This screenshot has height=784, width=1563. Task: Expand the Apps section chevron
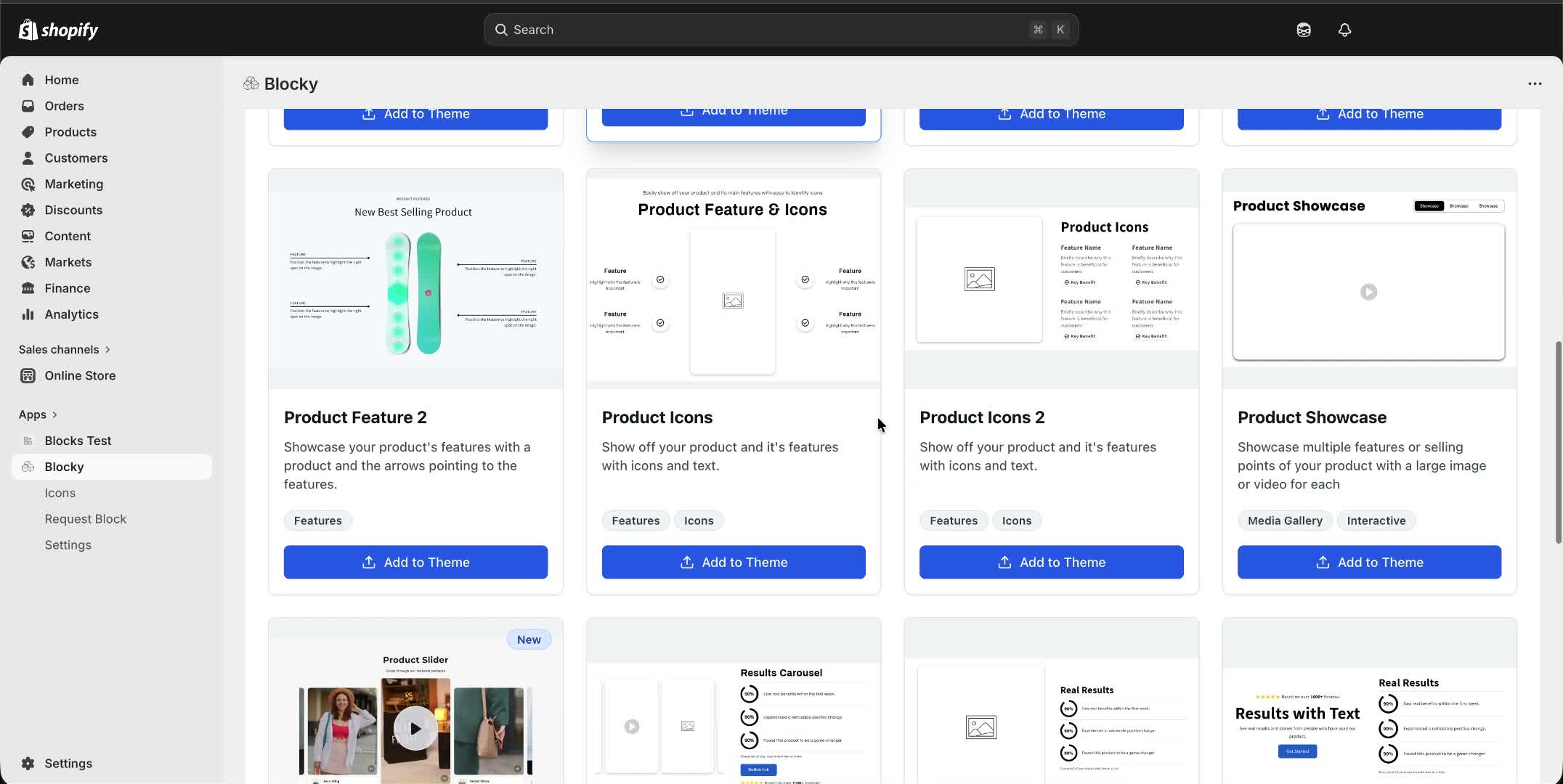pyautogui.click(x=54, y=415)
